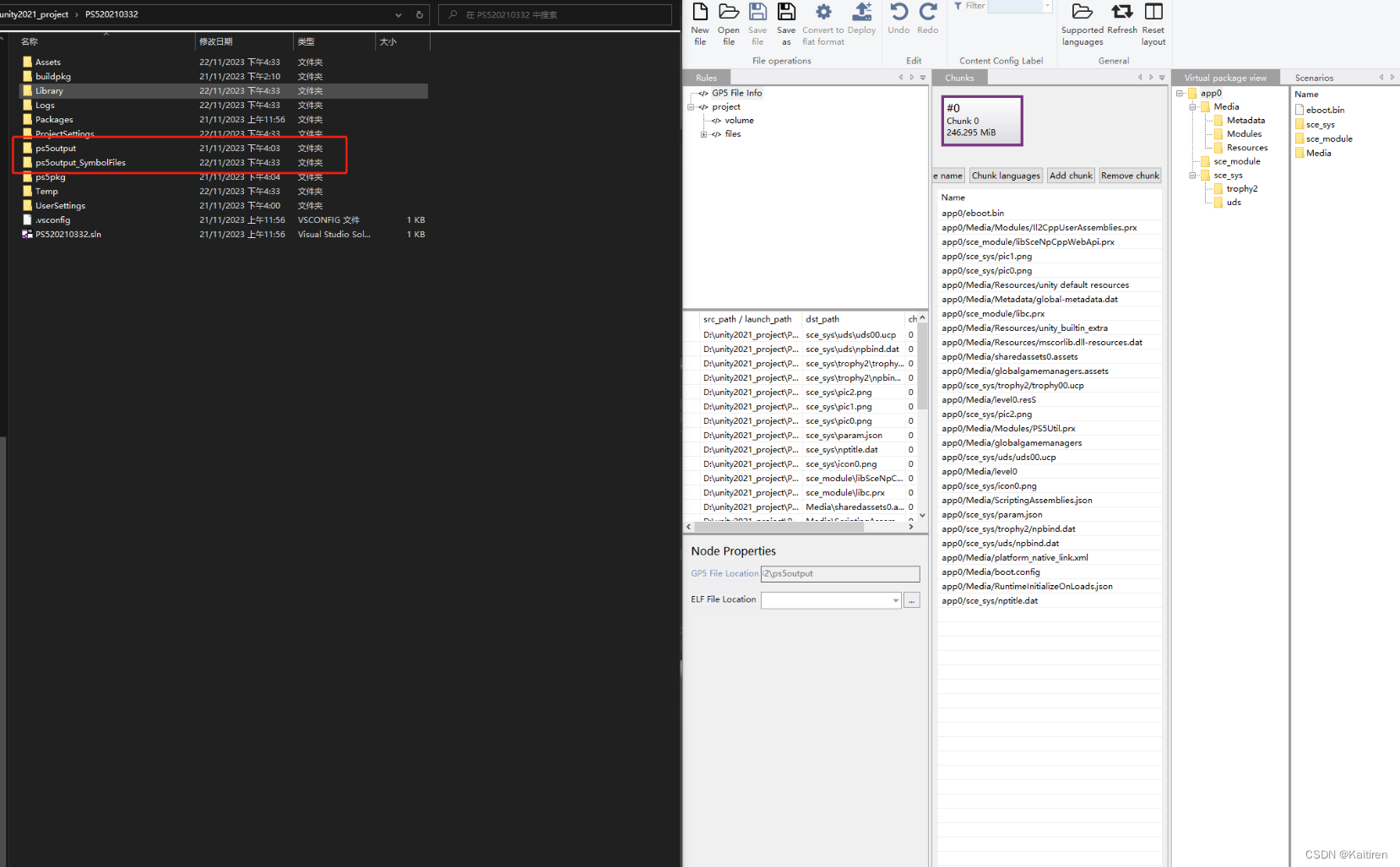Switch to the Chunks tab

tap(959, 77)
